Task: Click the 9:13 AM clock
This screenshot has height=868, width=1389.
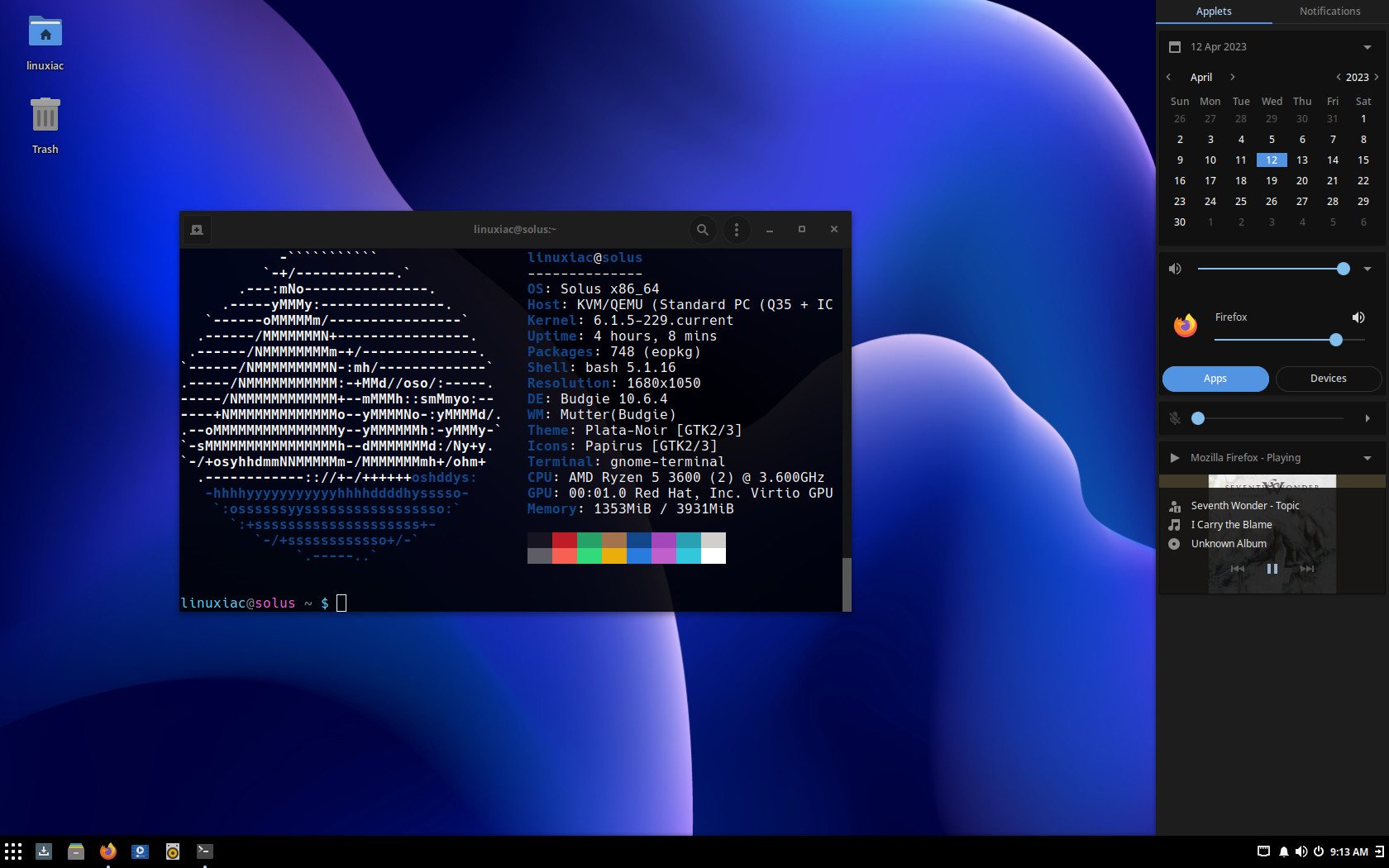Action: pyautogui.click(x=1349, y=851)
